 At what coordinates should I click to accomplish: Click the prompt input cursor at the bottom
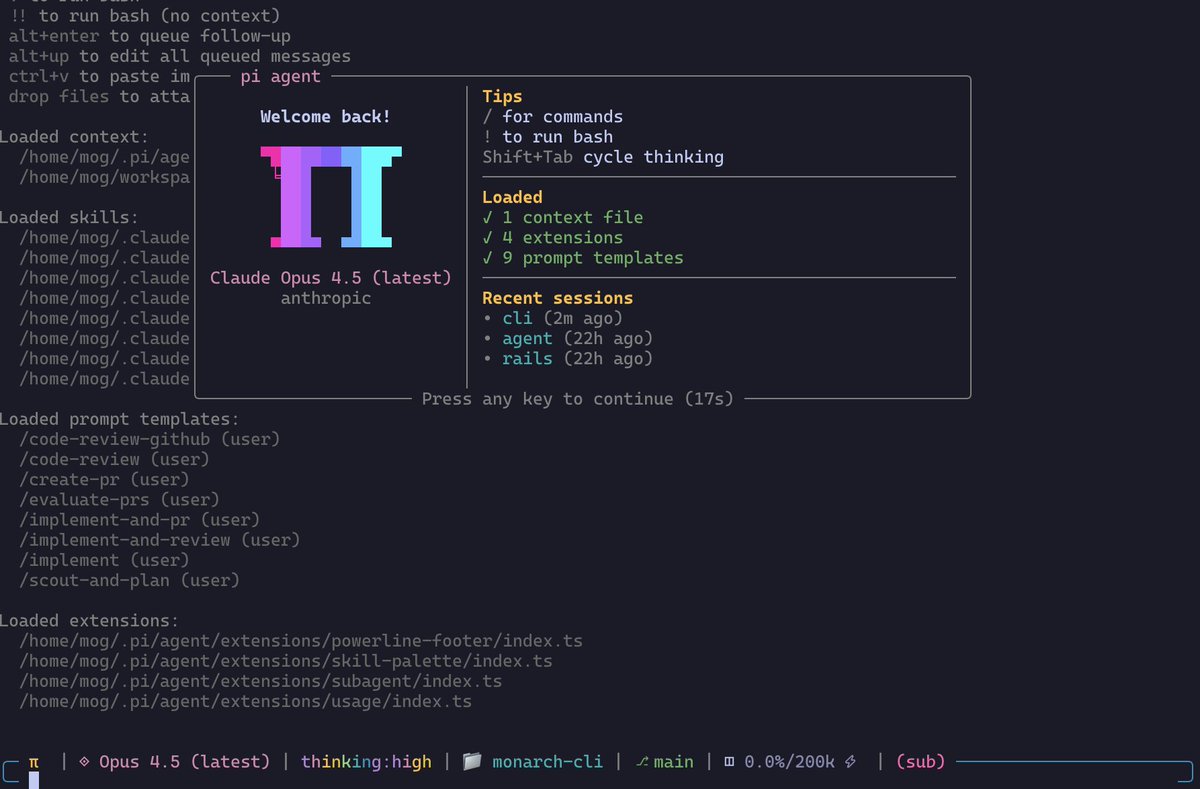tap(34, 780)
